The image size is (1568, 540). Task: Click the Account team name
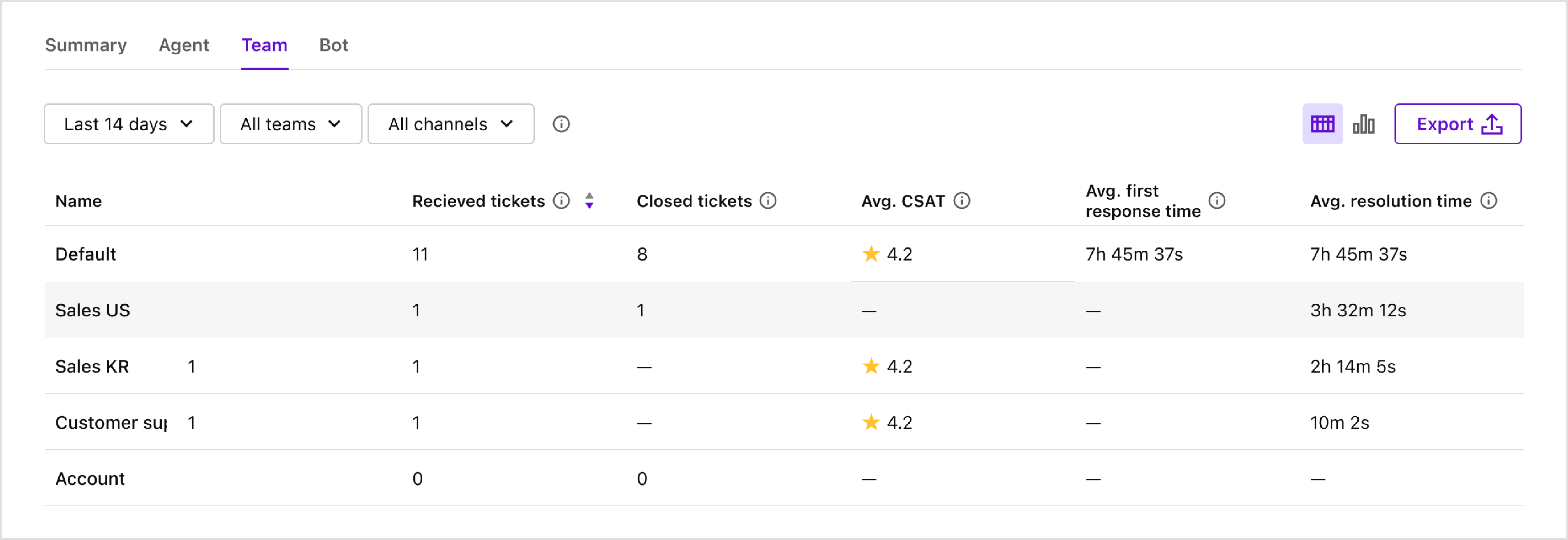point(90,479)
